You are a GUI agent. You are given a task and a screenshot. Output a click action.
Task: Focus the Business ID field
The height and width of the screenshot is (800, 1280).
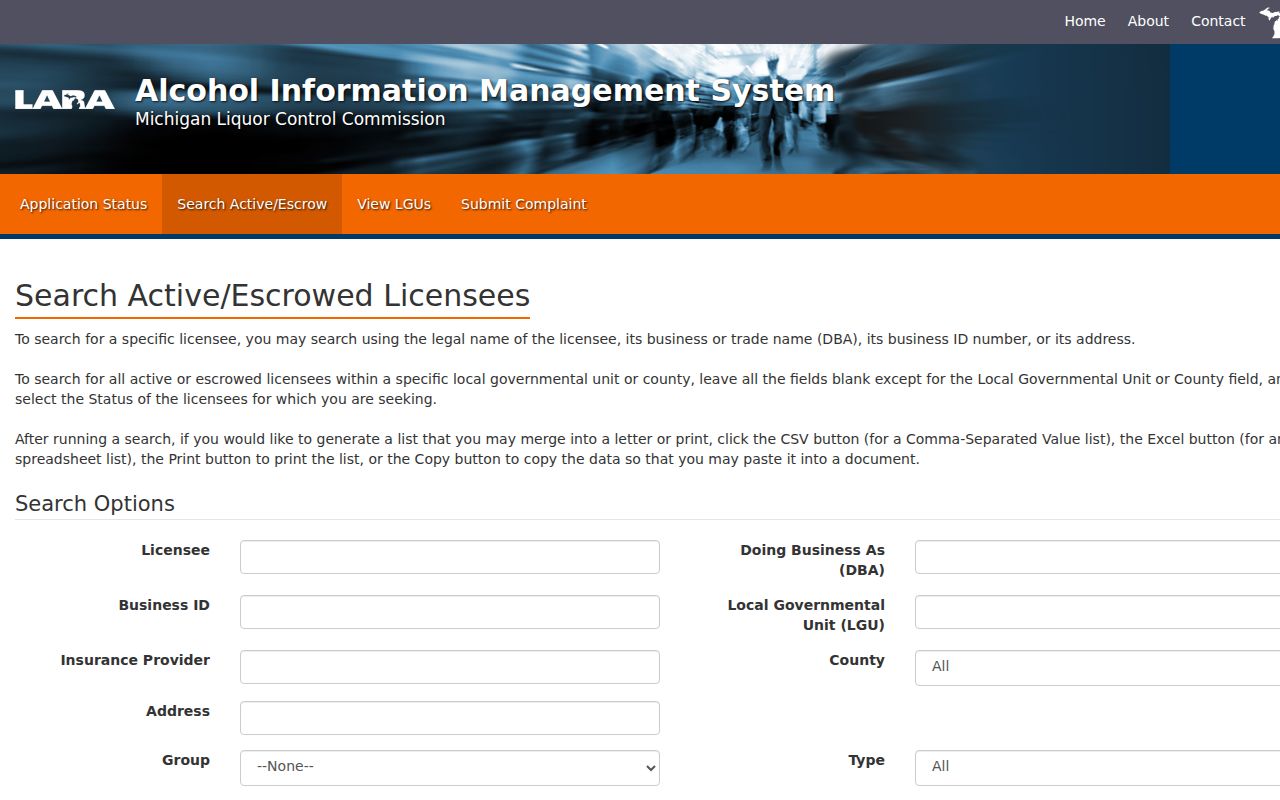coord(450,612)
